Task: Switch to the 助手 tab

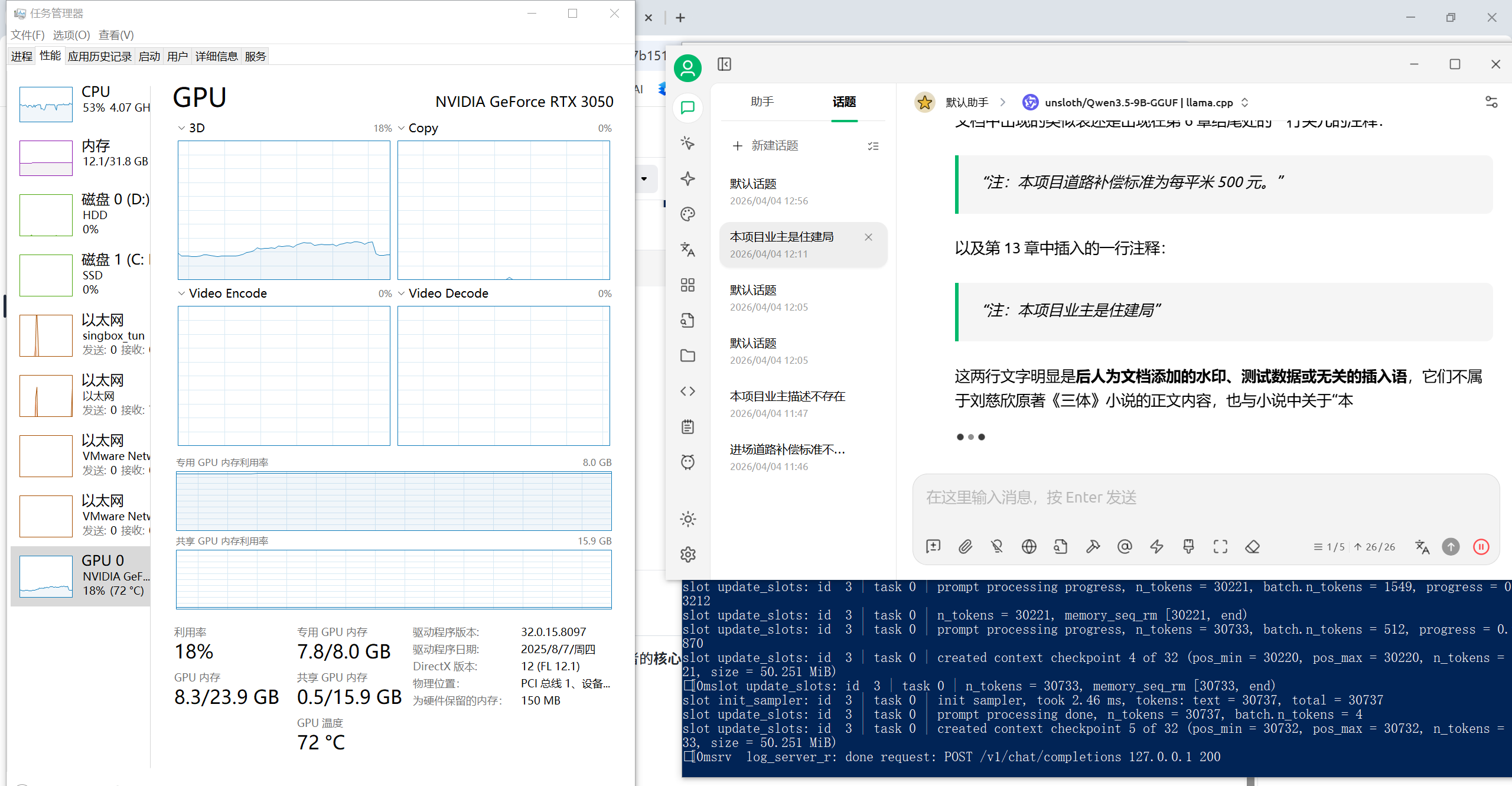Action: [x=762, y=102]
